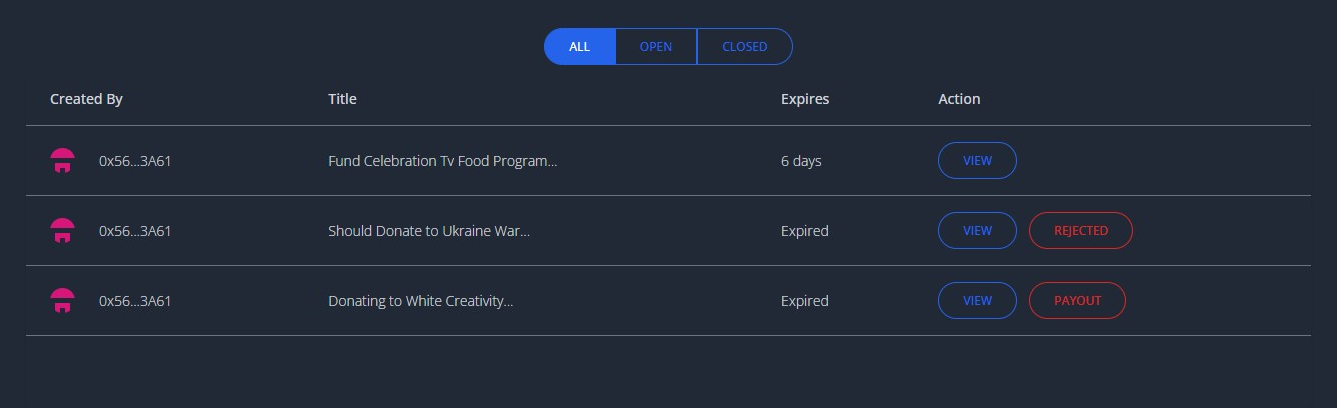The image size is (1337, 408).
Task: Click the 6 days expiry text
Action: (x=801, y=161)
